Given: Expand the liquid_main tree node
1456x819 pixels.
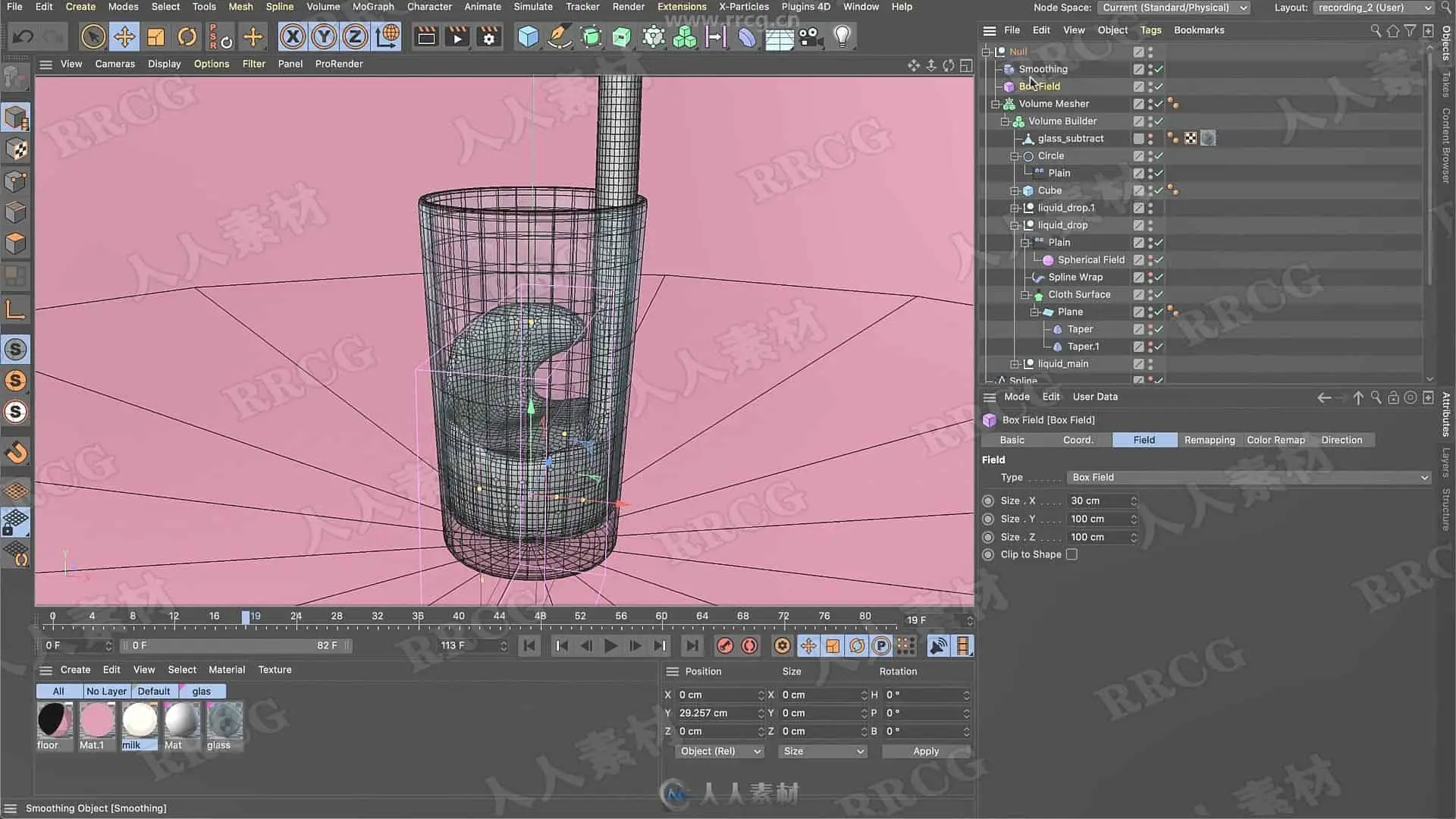Looking at the screenshot, I should pyautogui.click(x=1015, y=364).
